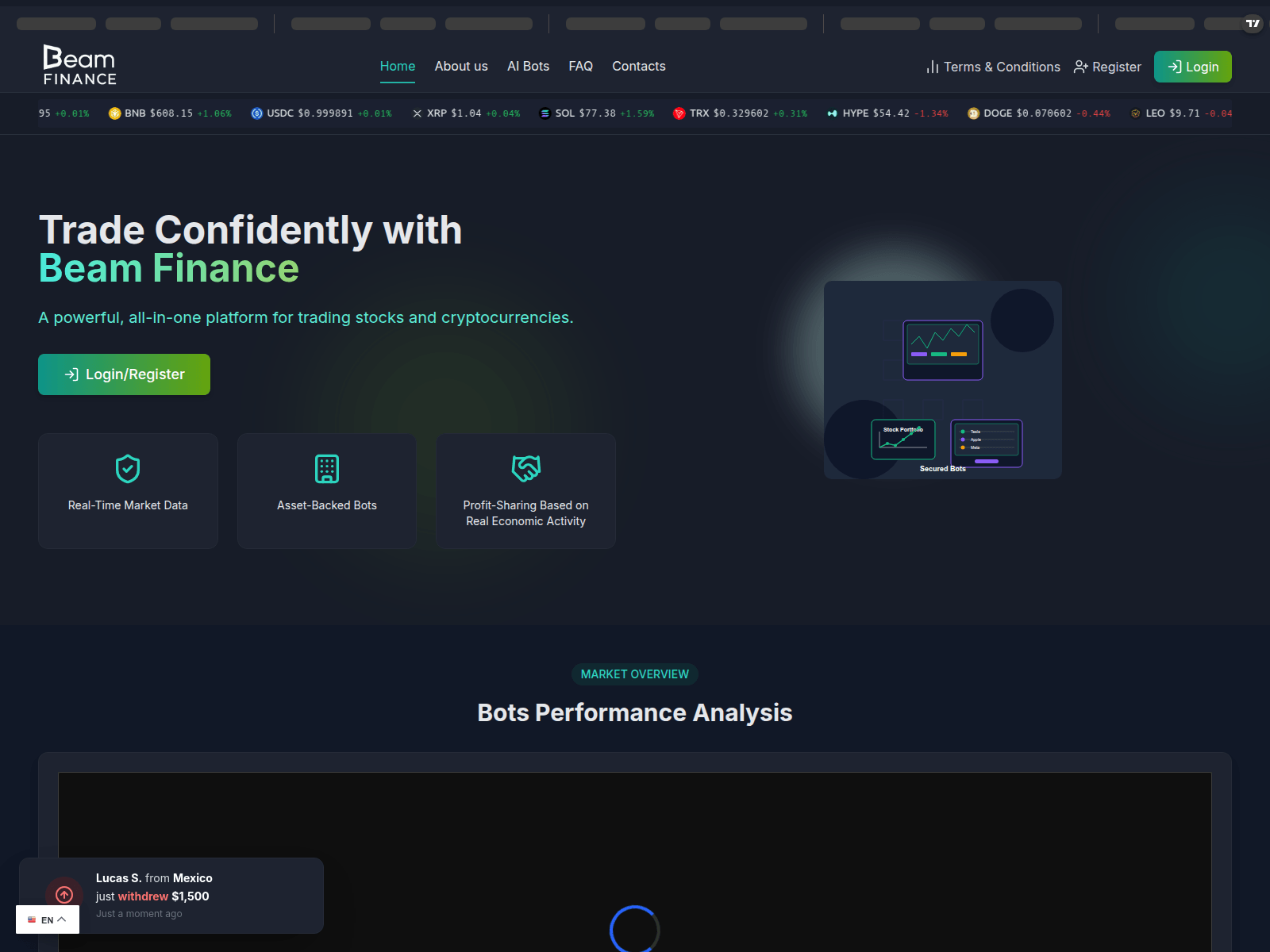
Task: Click the LEO coin icon in ticker
Action: tap(1136, 113)
